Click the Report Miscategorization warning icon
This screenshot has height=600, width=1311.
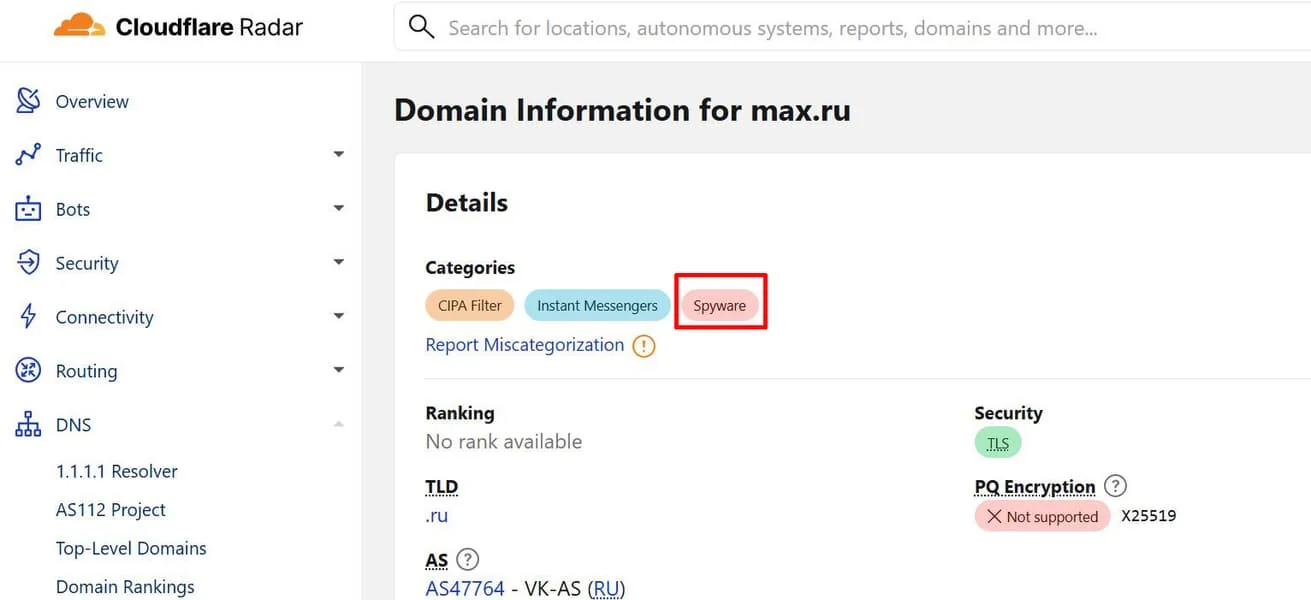point(644,345)
